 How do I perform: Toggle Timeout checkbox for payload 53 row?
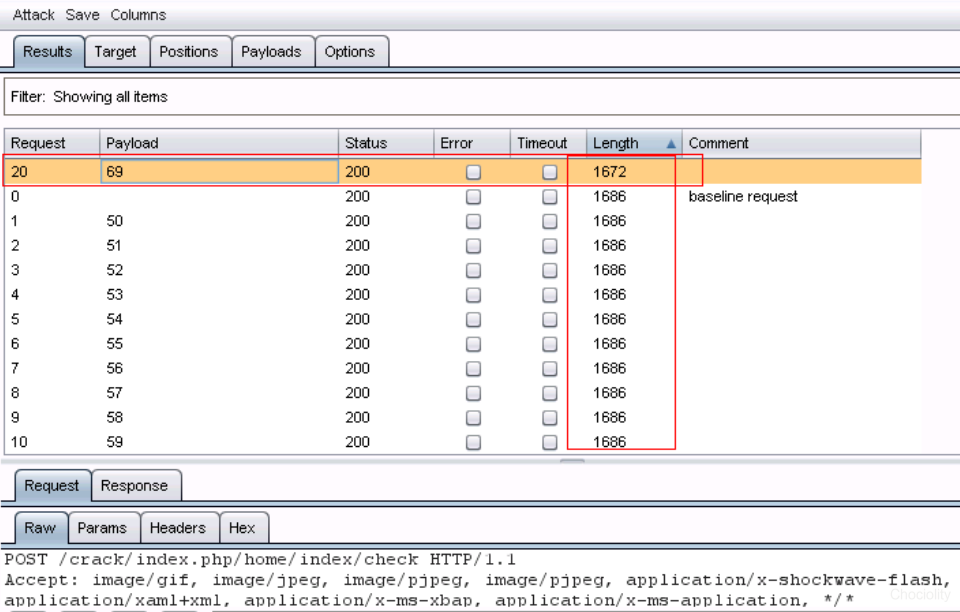(550, 294)
